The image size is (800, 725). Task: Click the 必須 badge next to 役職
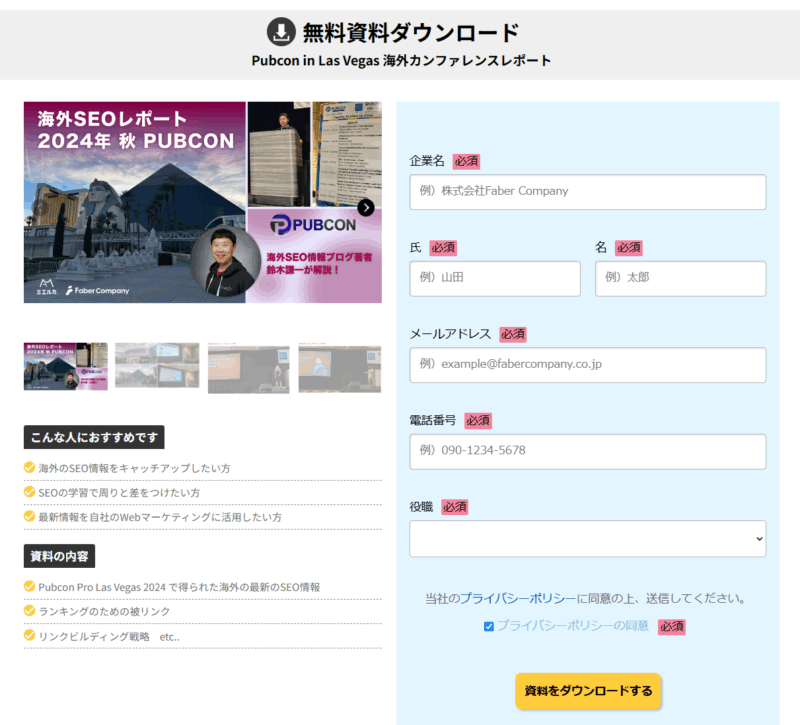(x=455, y=507)
